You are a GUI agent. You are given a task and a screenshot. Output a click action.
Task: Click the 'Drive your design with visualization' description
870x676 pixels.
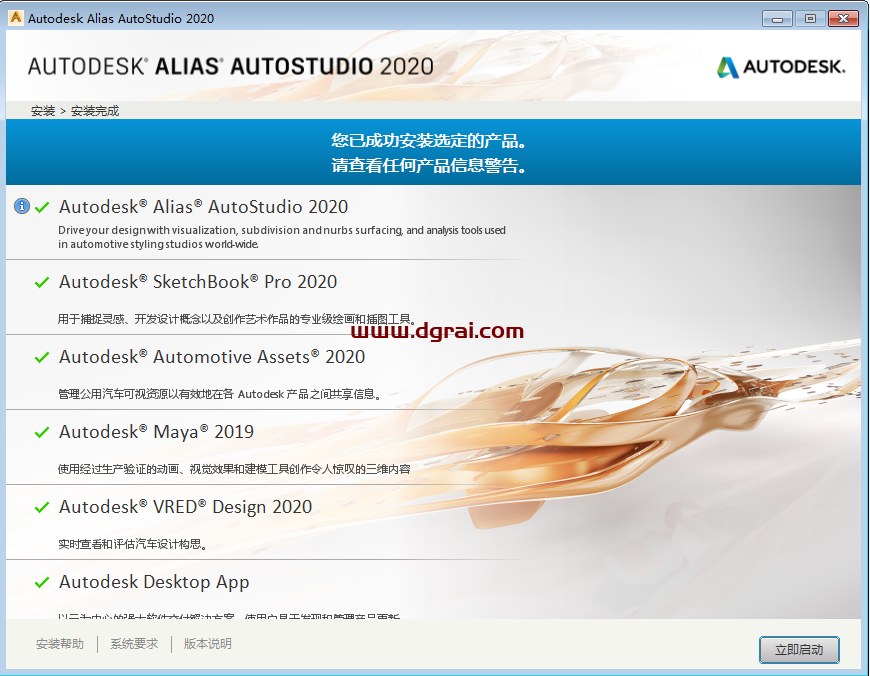(x=282, y=237)
